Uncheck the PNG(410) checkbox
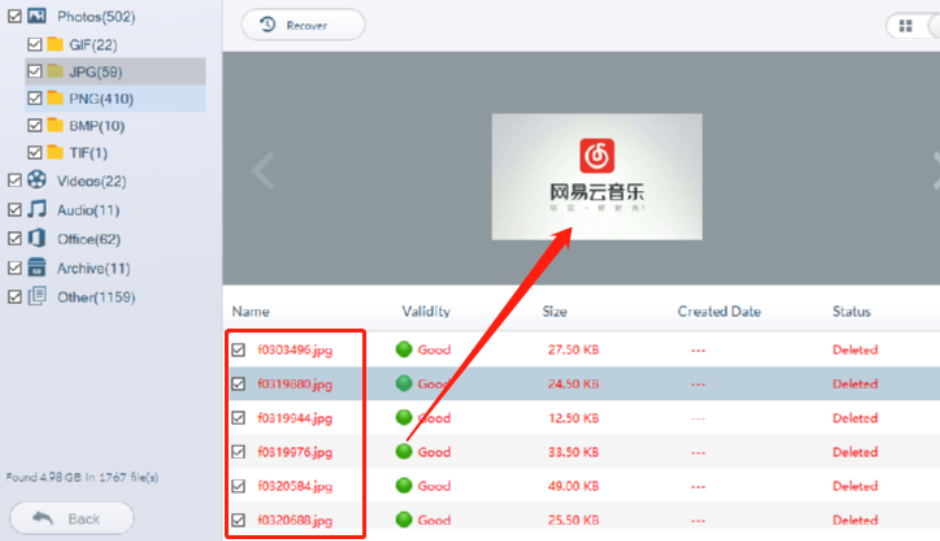 click(x=35, y=98)
